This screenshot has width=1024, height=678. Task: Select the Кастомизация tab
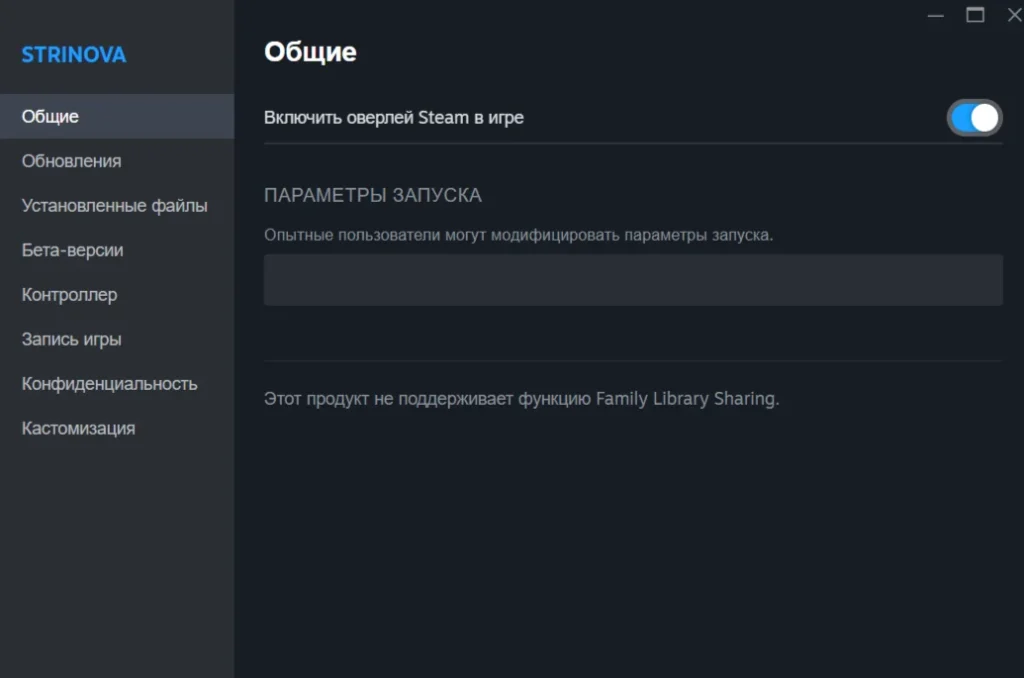pos(78,428)
